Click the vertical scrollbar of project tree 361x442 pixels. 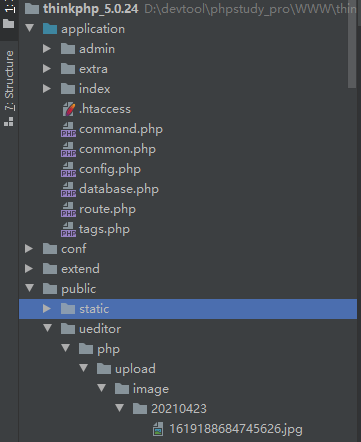pos(352,47)
